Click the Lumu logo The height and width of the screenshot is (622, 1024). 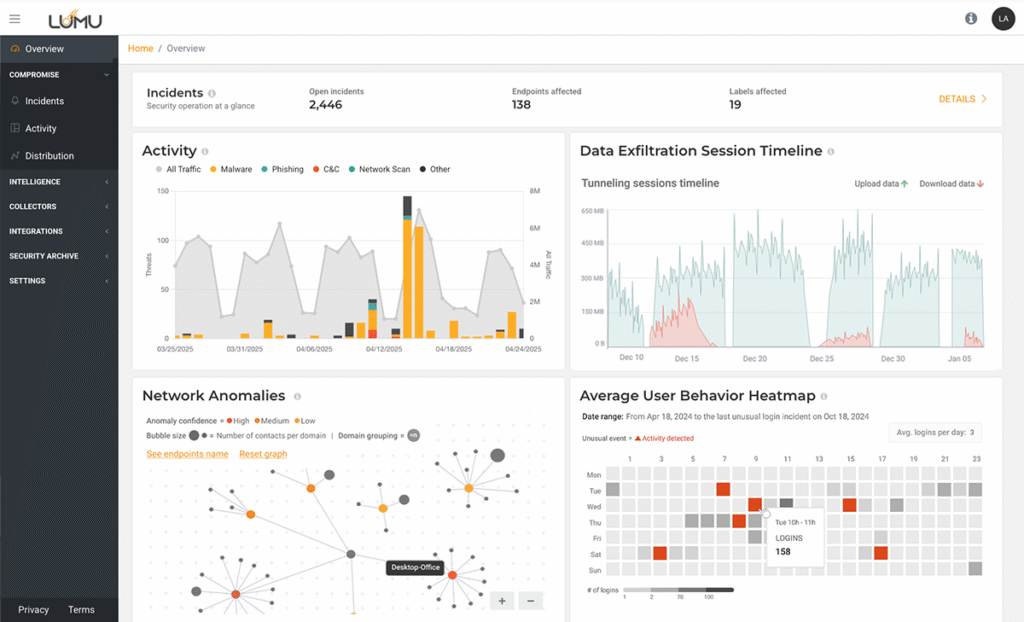pos(75,19)
